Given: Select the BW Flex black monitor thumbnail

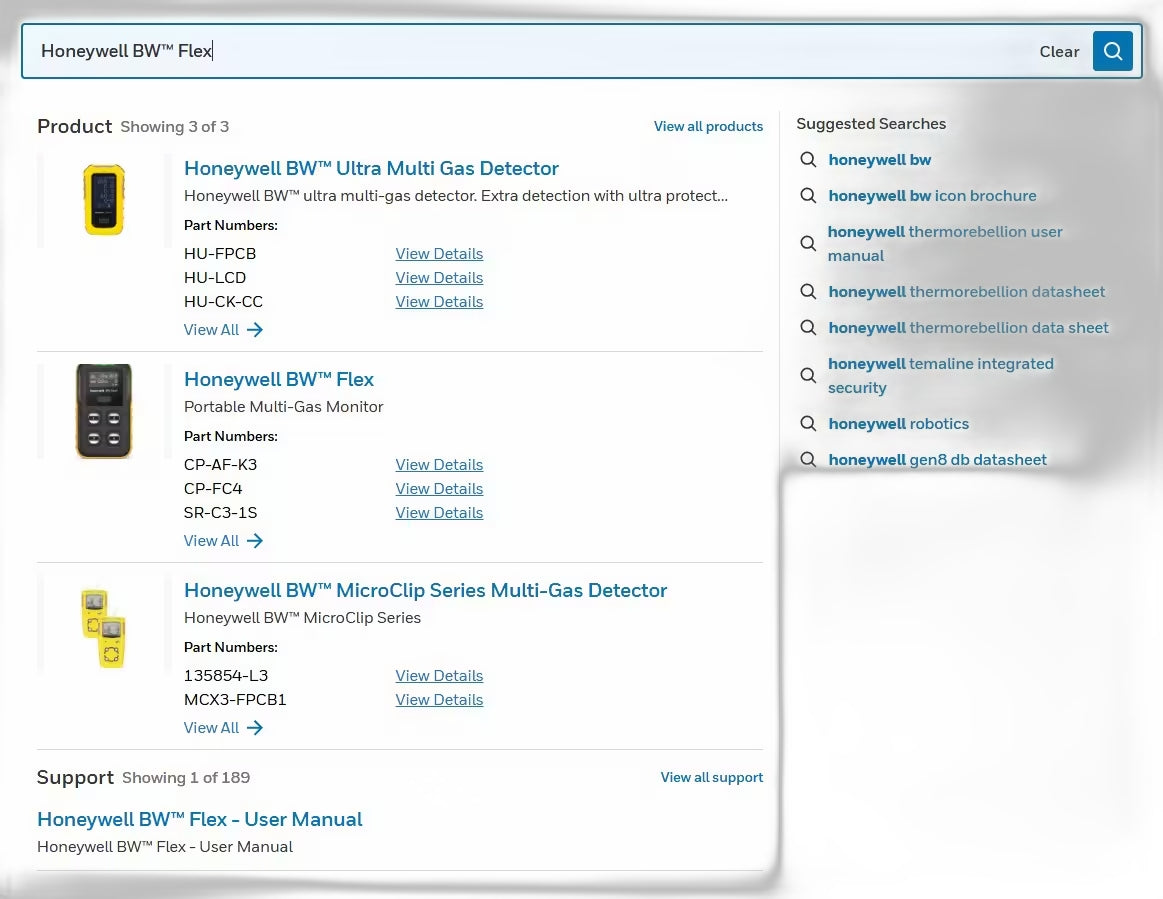Looking at the screenshot, I should click(104, 411).
